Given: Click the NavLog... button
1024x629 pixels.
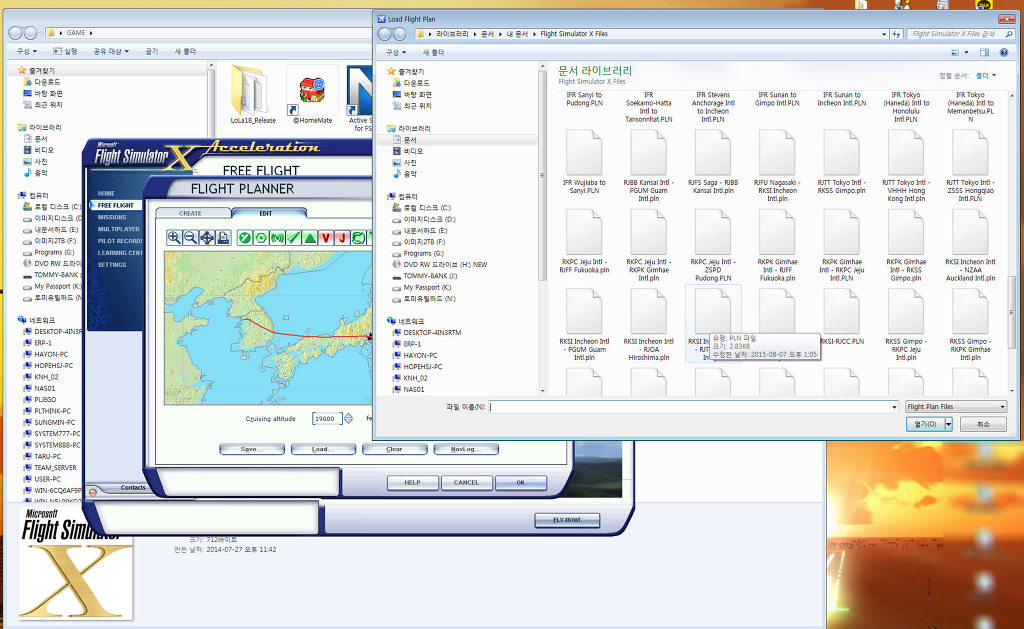Looking at the screenshot, I should [x=466, y=449].
